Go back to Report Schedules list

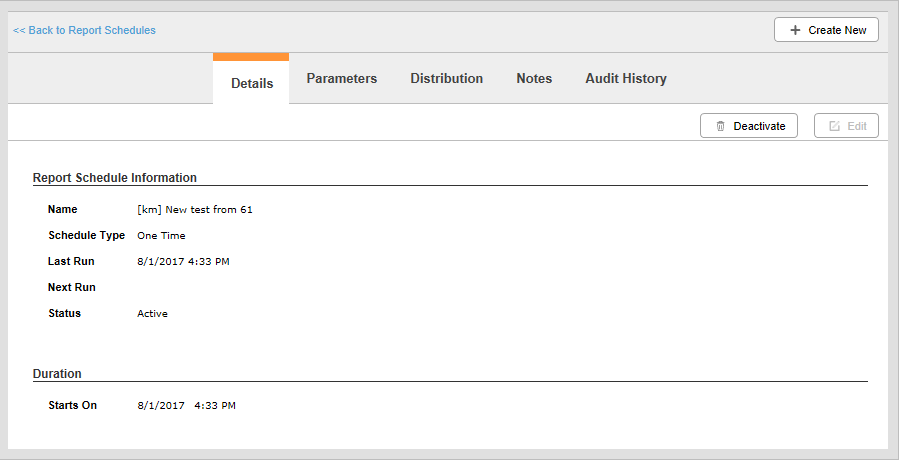click(84, 30)
